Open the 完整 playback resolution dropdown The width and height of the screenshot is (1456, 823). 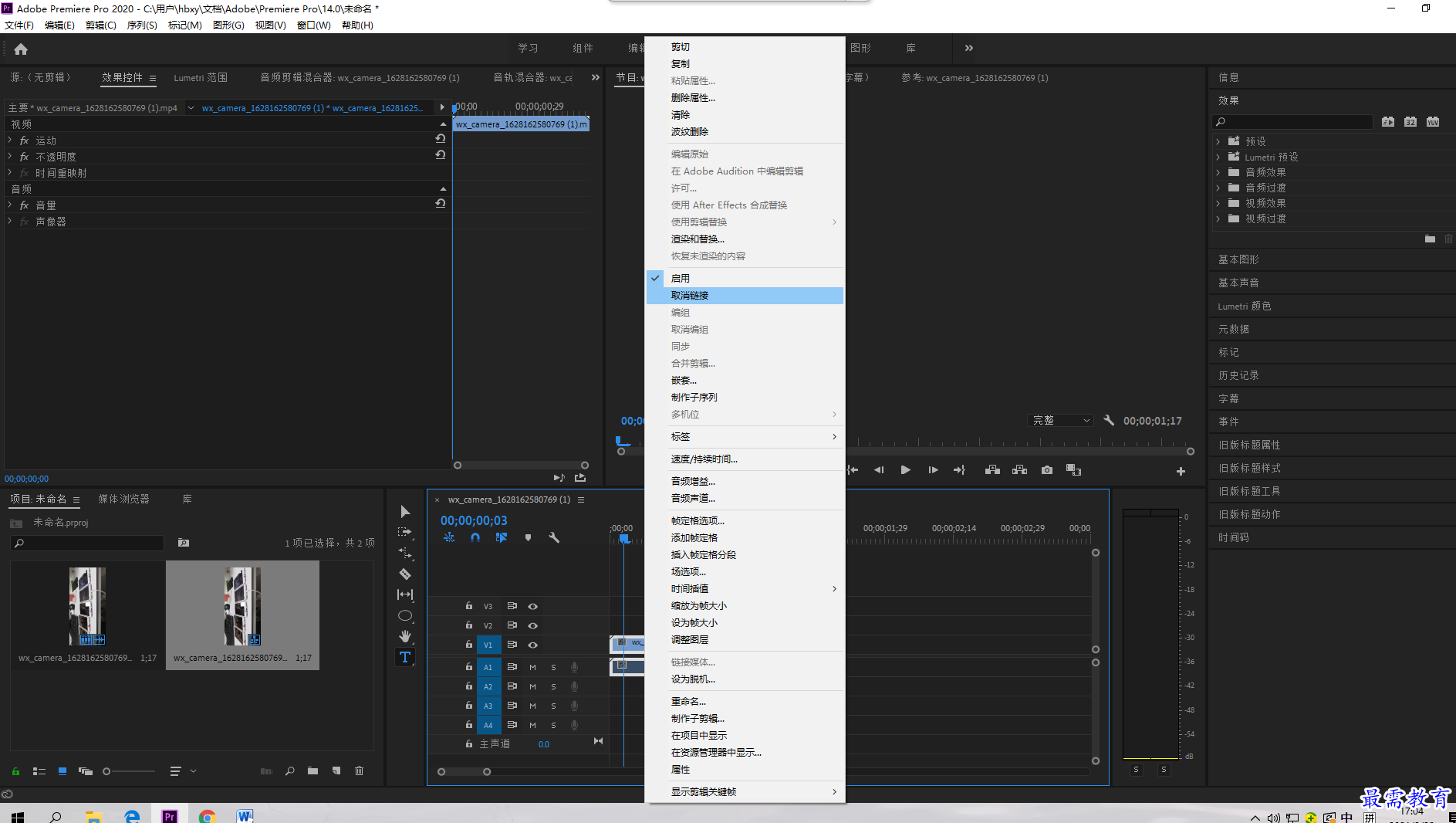click(1062, 420)
